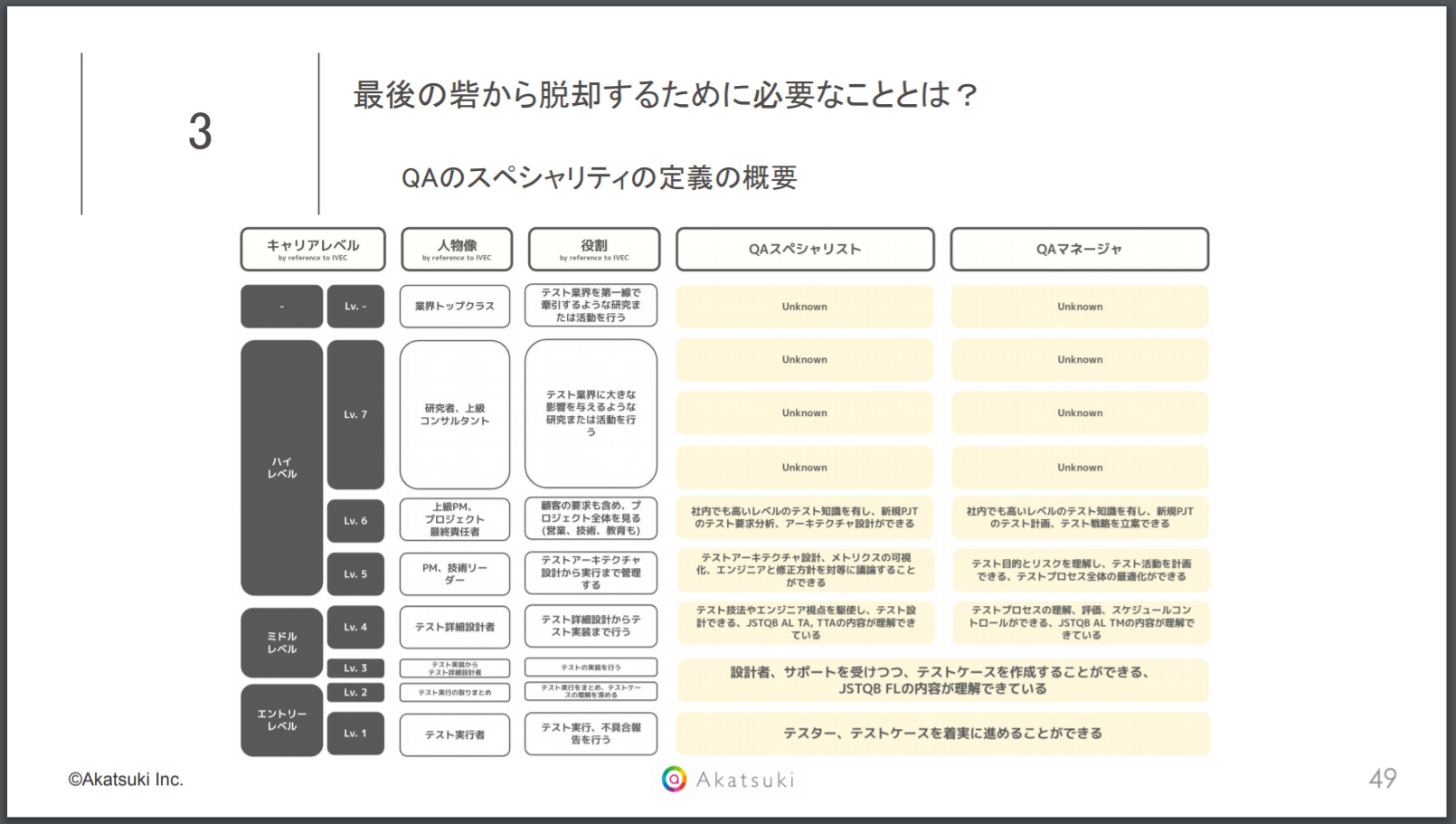The height and width of the screenshot is (824, 1456).
Task: Select the 役割 header box
Action: click(x=594, y=249)
